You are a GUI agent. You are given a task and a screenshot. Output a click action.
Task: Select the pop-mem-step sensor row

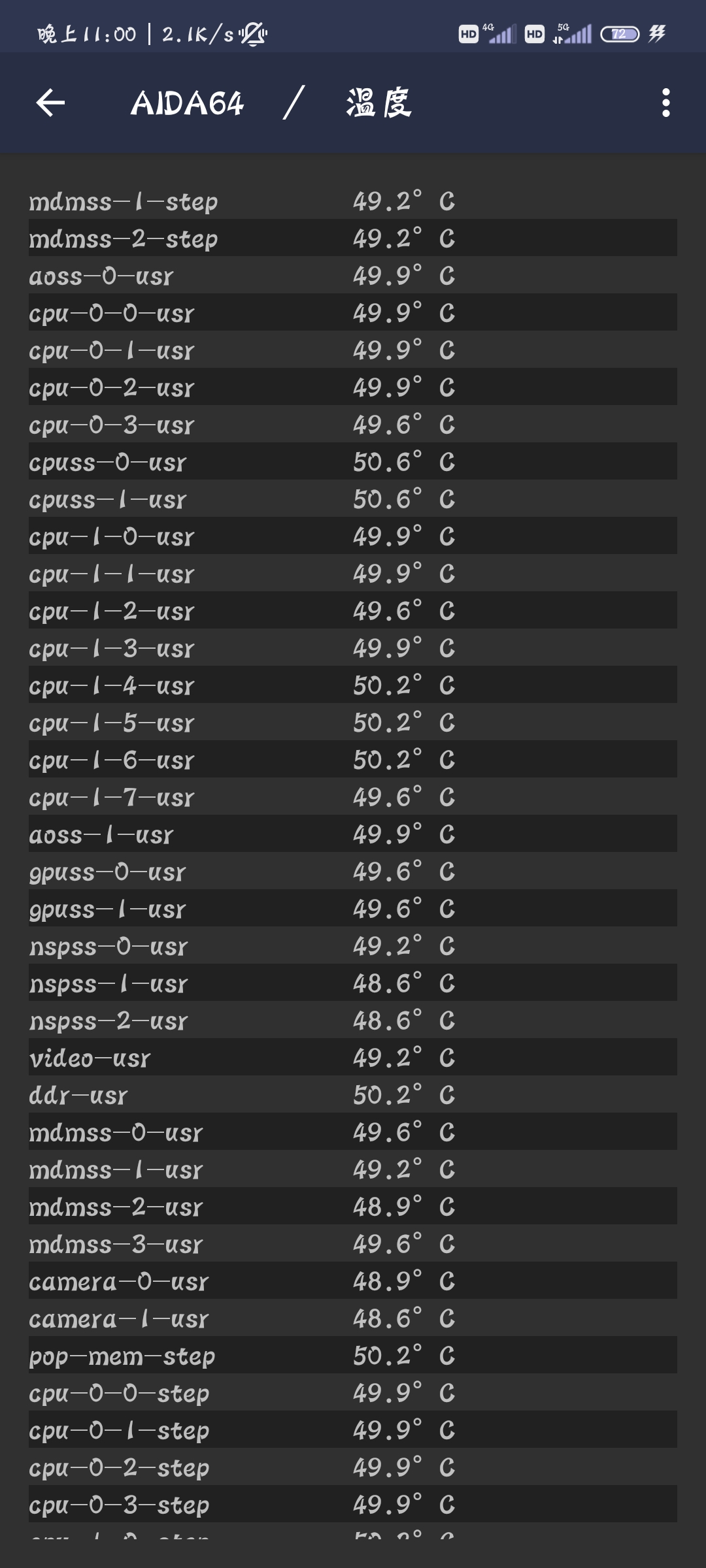[353, 1356]
